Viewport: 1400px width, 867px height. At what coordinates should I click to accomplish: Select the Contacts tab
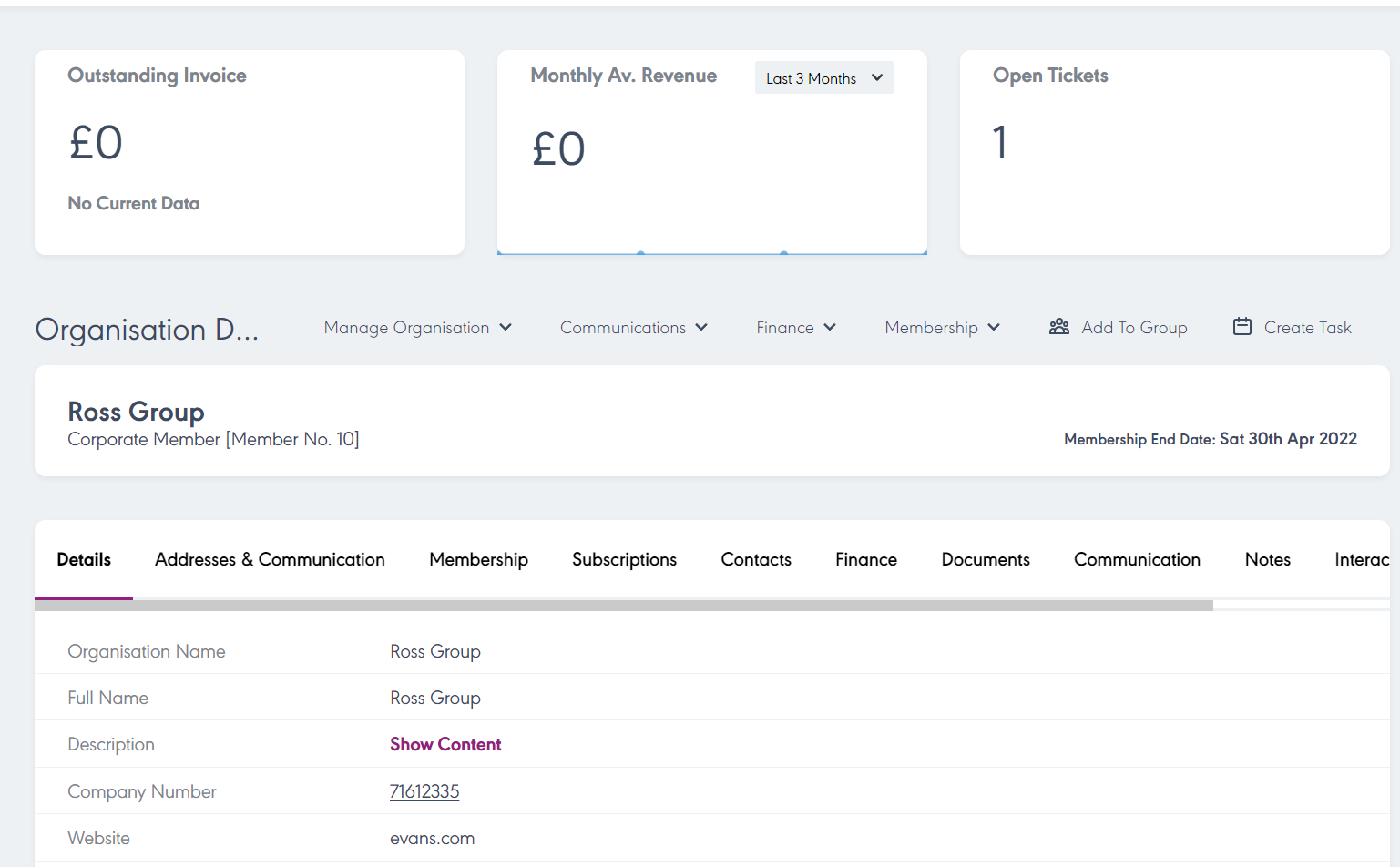tap(755, 560)
